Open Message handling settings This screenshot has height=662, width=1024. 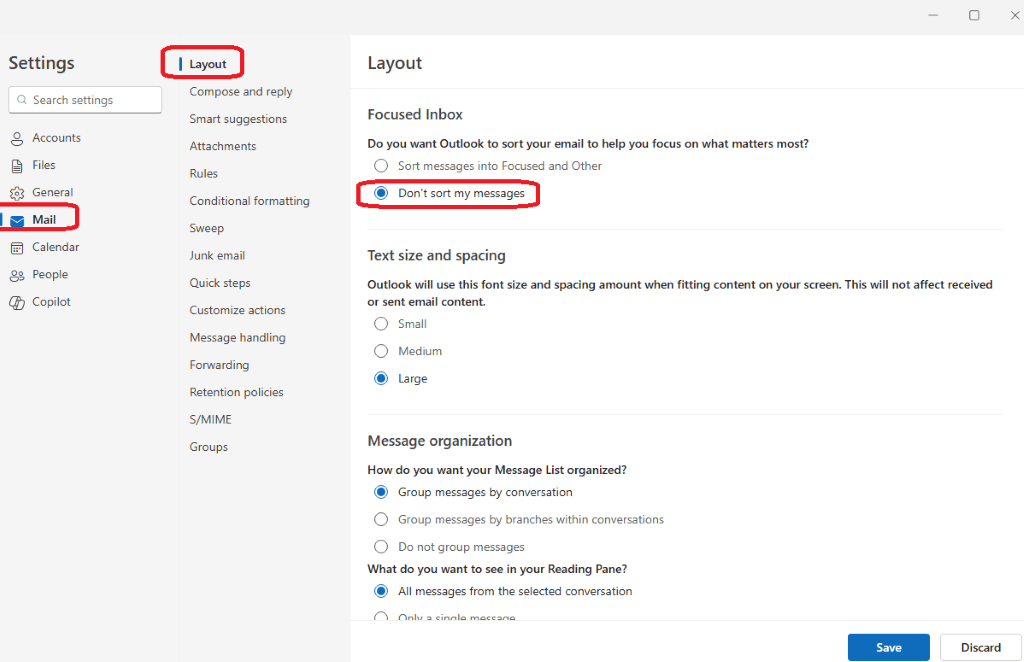[237, 338]
